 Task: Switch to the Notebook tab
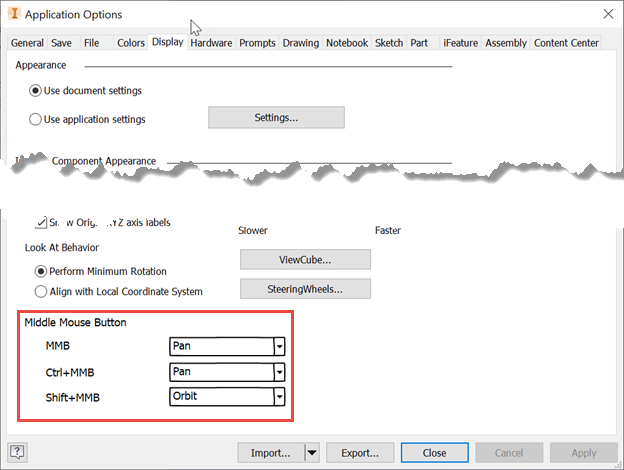347,43
